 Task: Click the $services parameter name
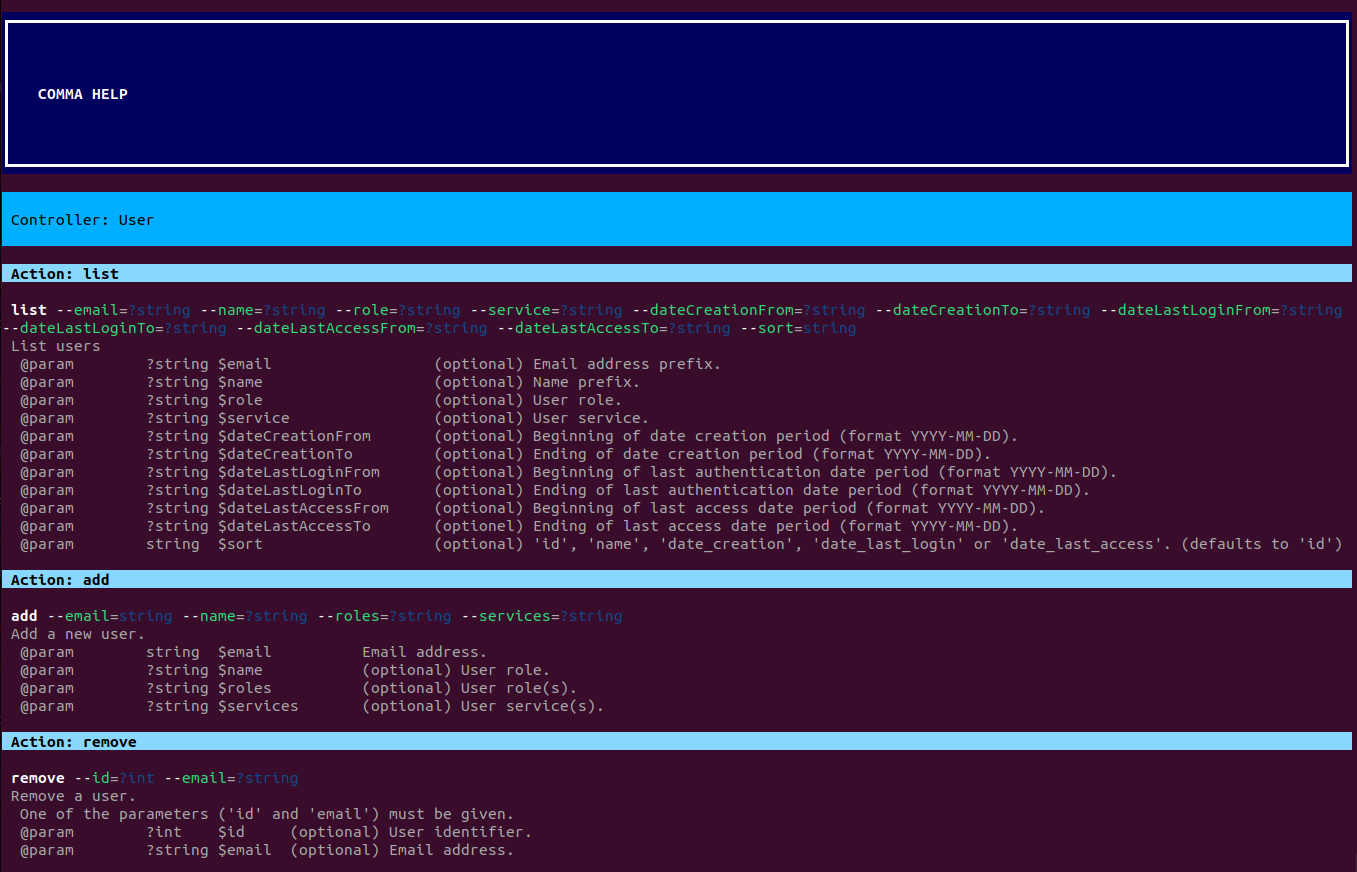point(258,706)
